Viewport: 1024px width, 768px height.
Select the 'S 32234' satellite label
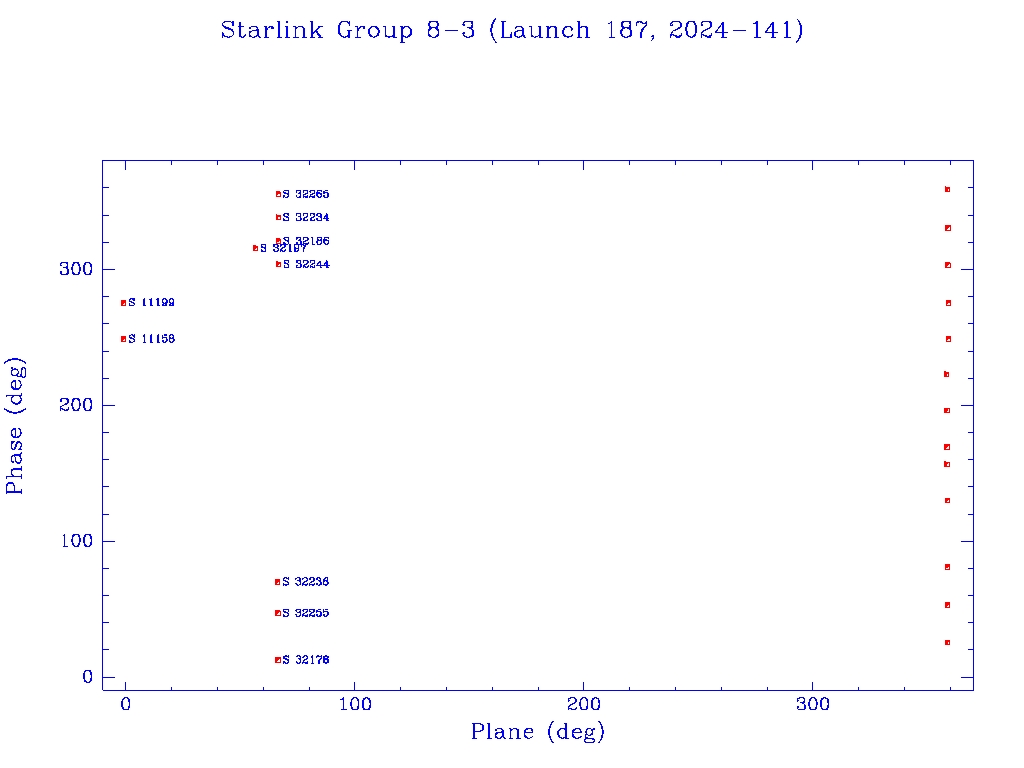tap(306, 217)
